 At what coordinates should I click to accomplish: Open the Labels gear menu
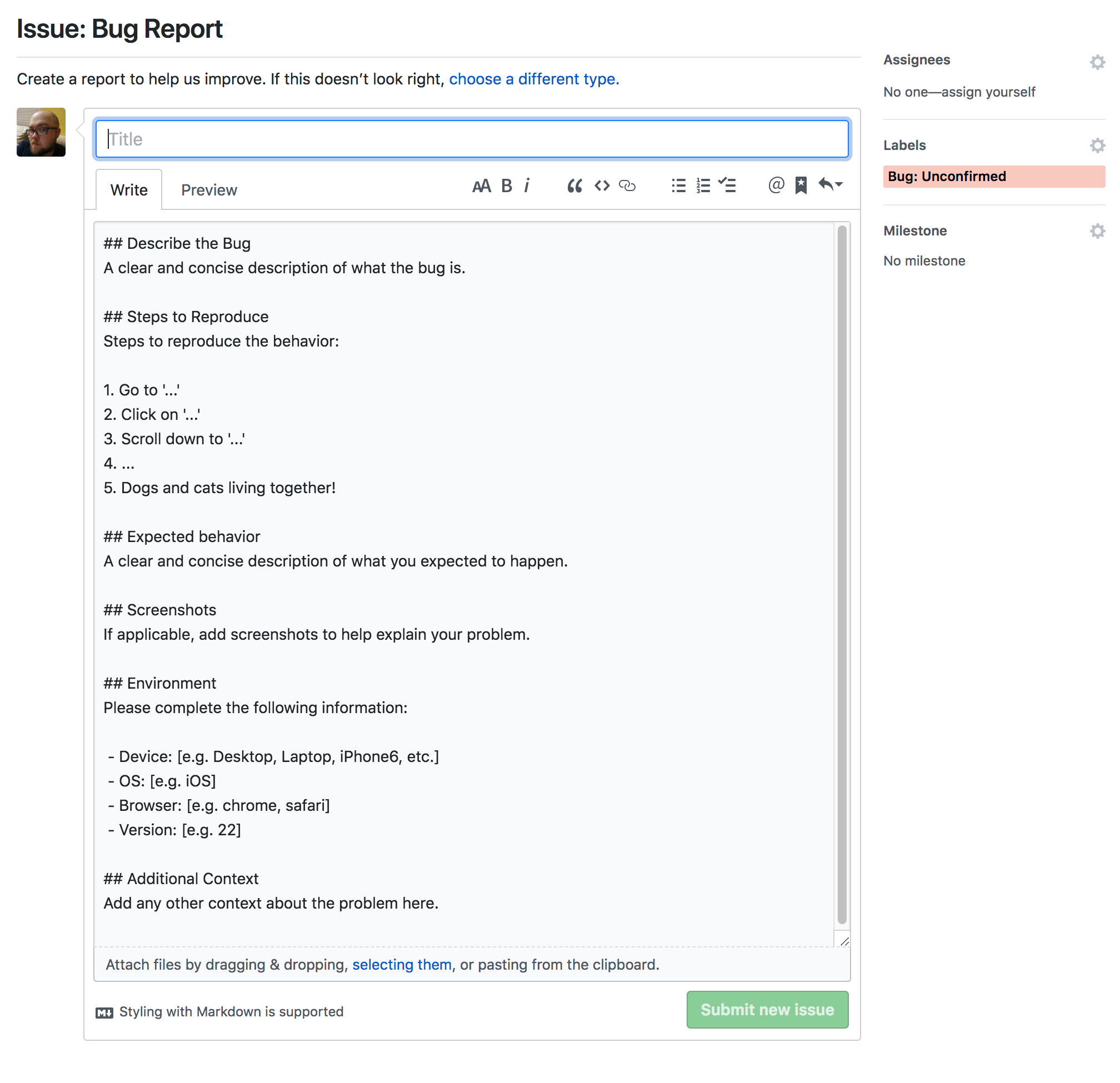click(1097, 145)
